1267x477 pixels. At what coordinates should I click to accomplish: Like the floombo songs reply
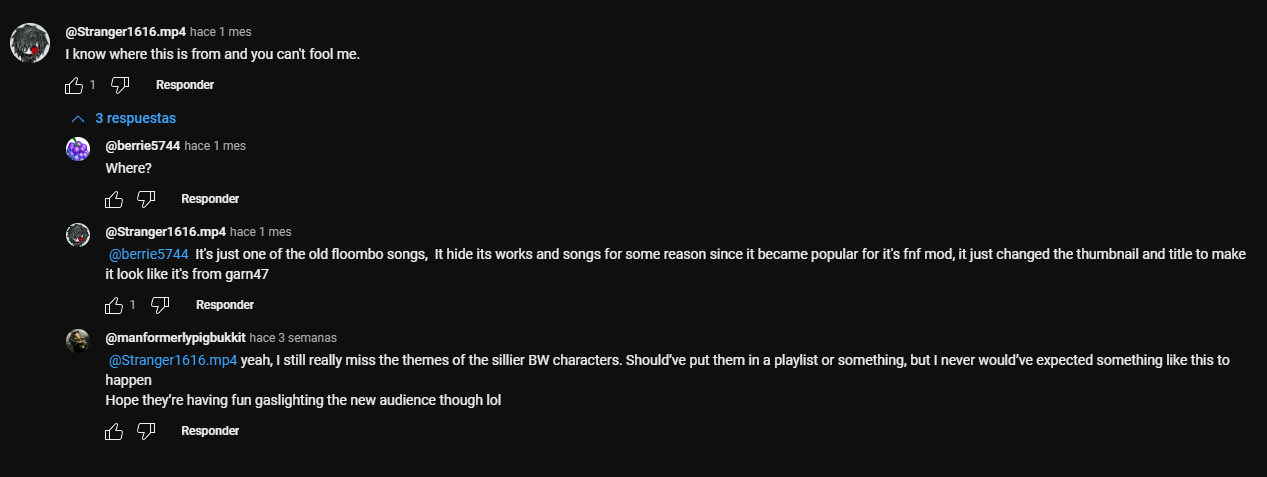(x=114, y=304)
